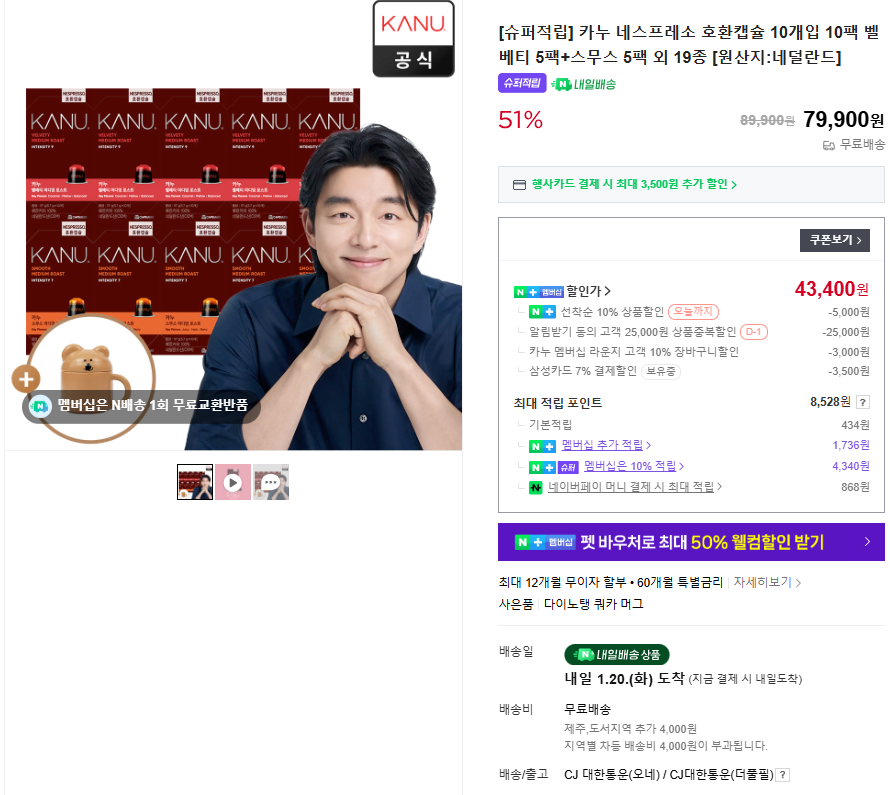Open the 펫 바우처 50% 웰컴할인 banner
Screen dimensions: 890x795
[691, 542]
